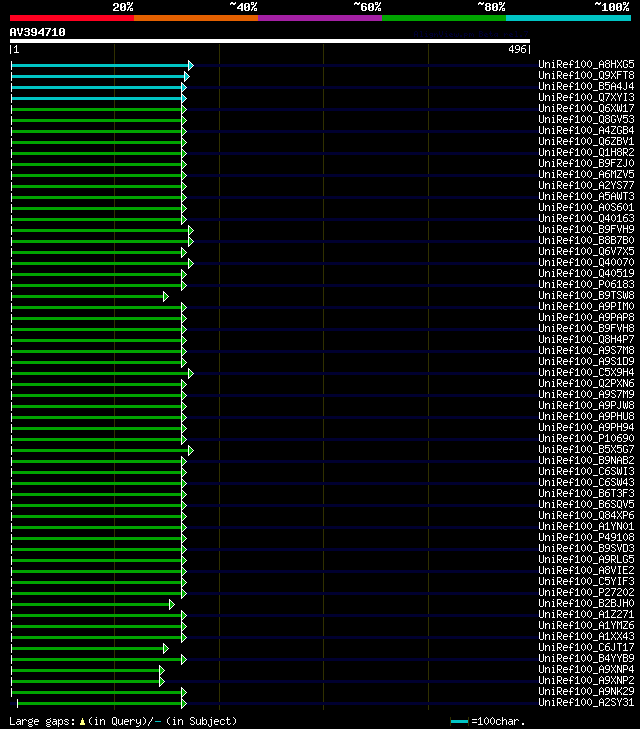Click the UniRef100_B5A4J4 hit label
Screen dimensions: 640x729
586,86
